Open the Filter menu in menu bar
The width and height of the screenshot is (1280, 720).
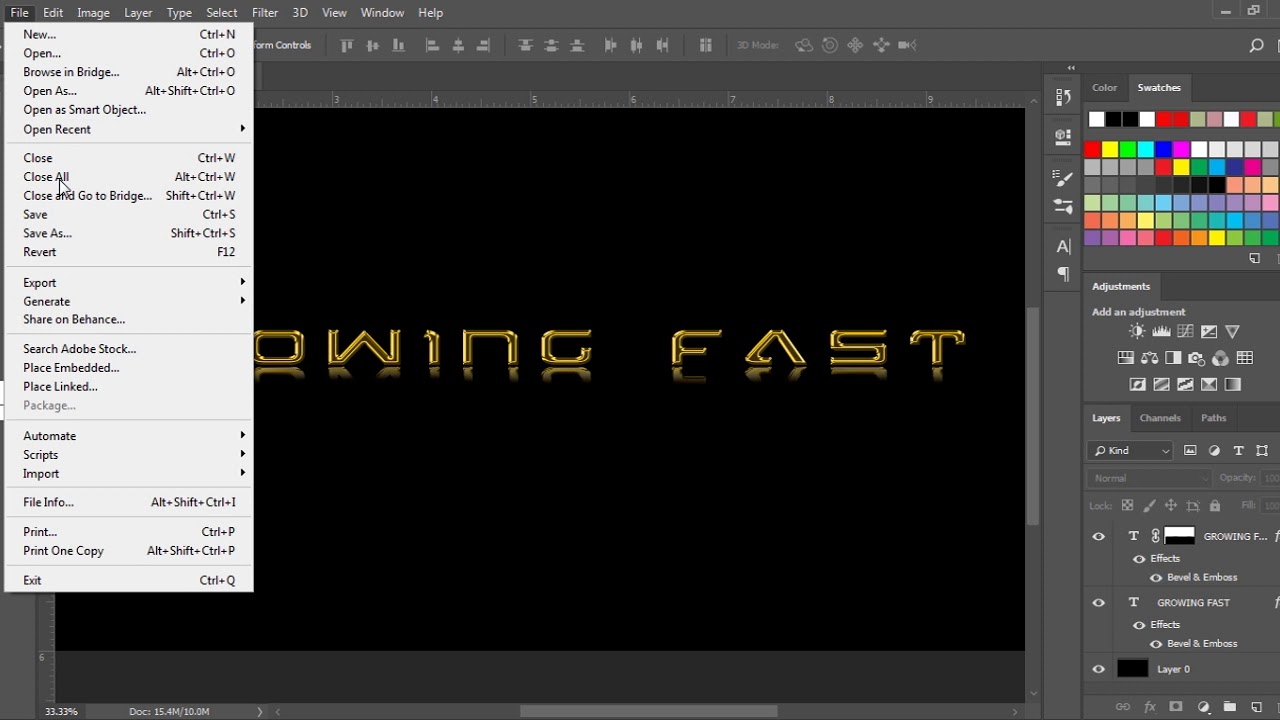pos(265,13)
